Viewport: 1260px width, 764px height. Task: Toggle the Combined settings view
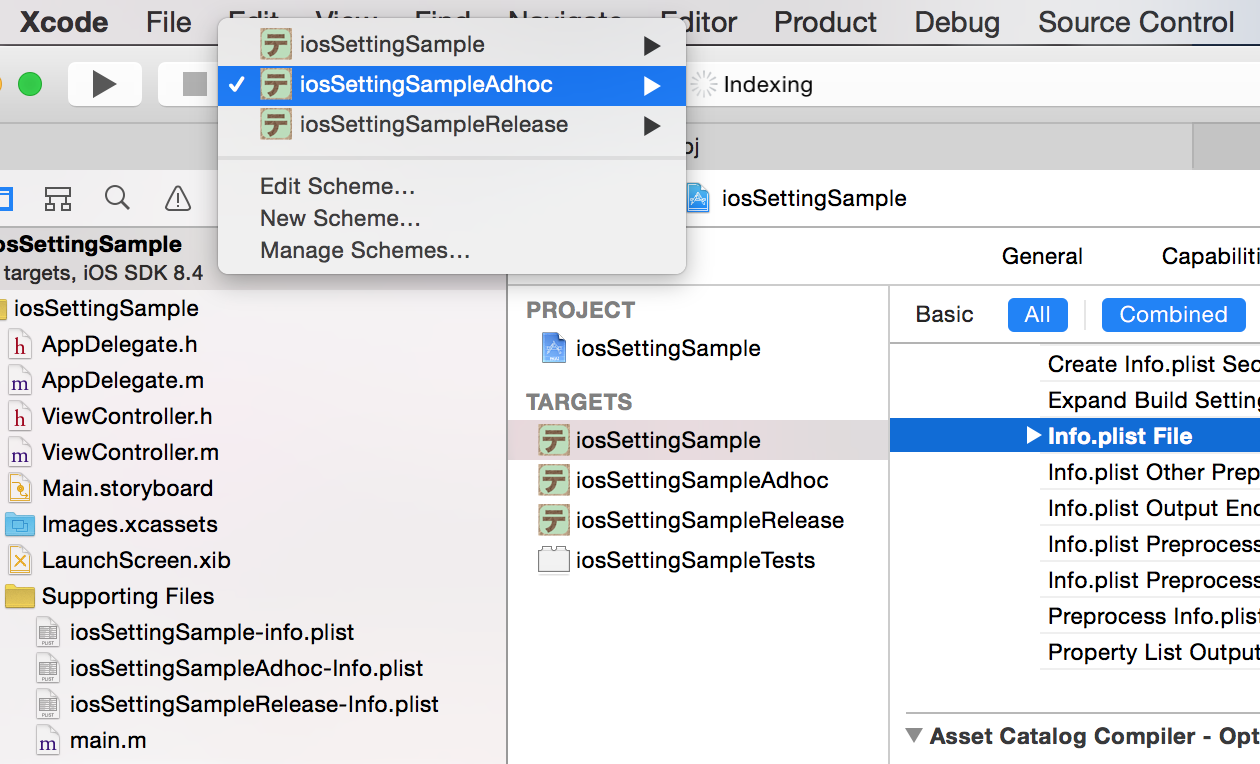[1173, 314]
